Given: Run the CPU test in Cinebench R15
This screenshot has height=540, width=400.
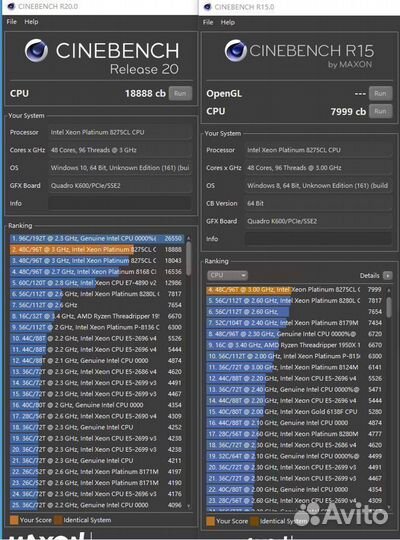Looking at the screenshot, I should click(380, 111).
